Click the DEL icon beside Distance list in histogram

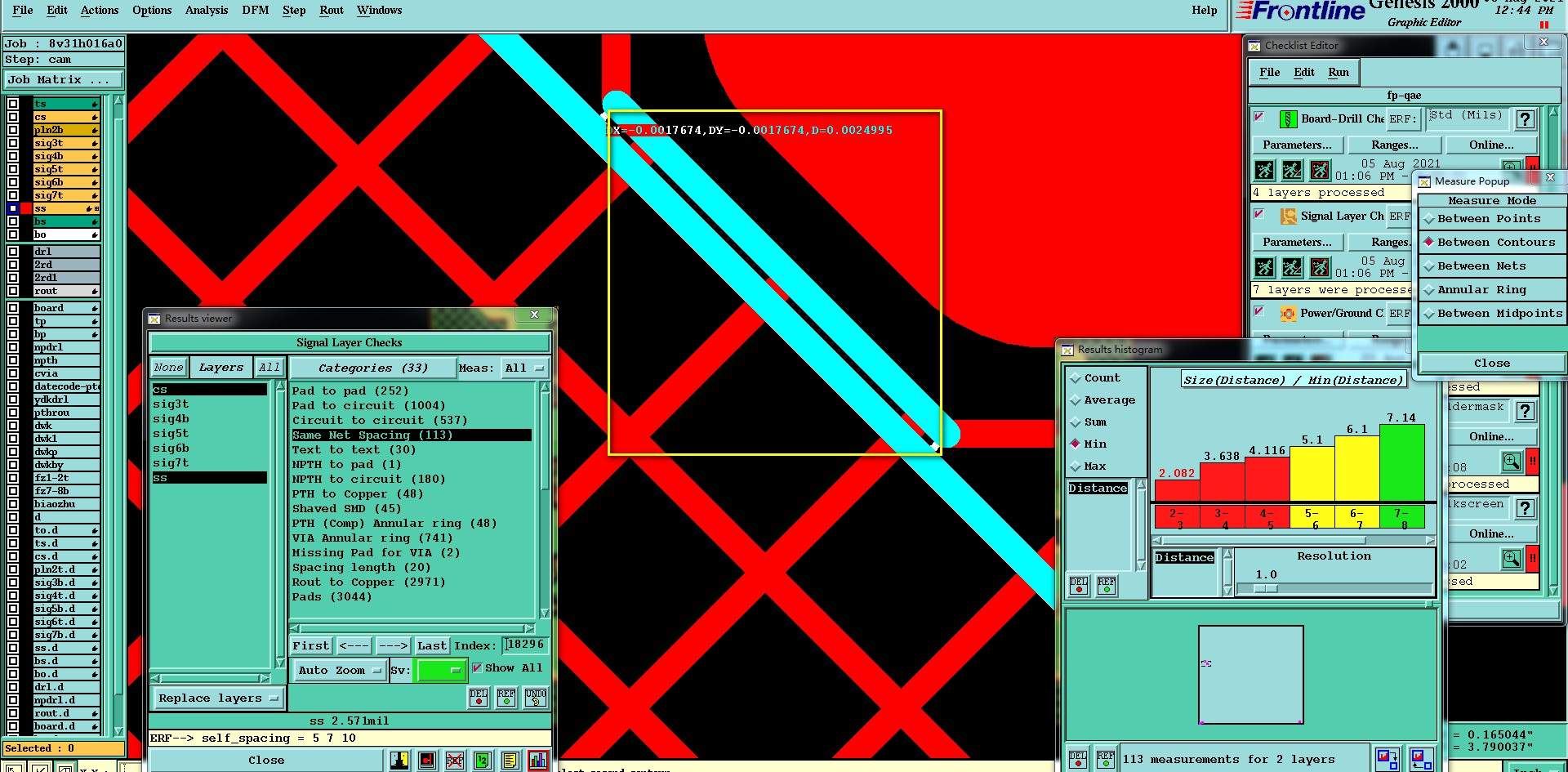click(x=1079, y=585)
